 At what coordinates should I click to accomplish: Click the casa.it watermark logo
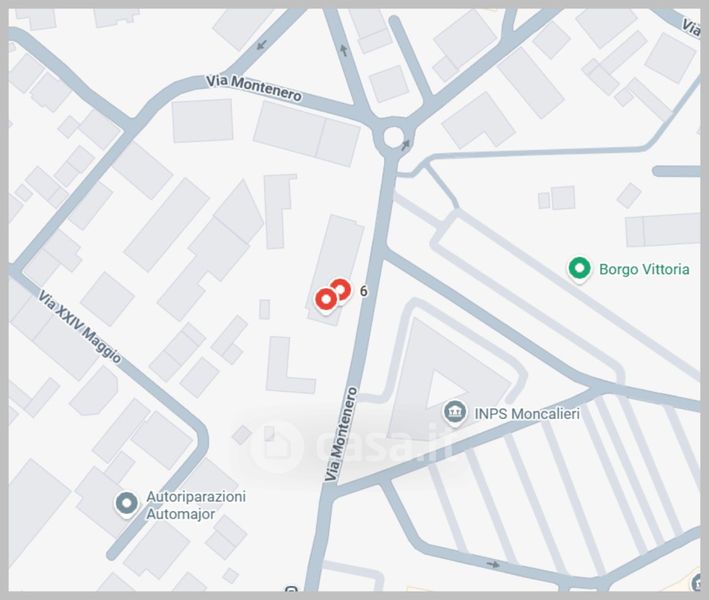(350, 445)
